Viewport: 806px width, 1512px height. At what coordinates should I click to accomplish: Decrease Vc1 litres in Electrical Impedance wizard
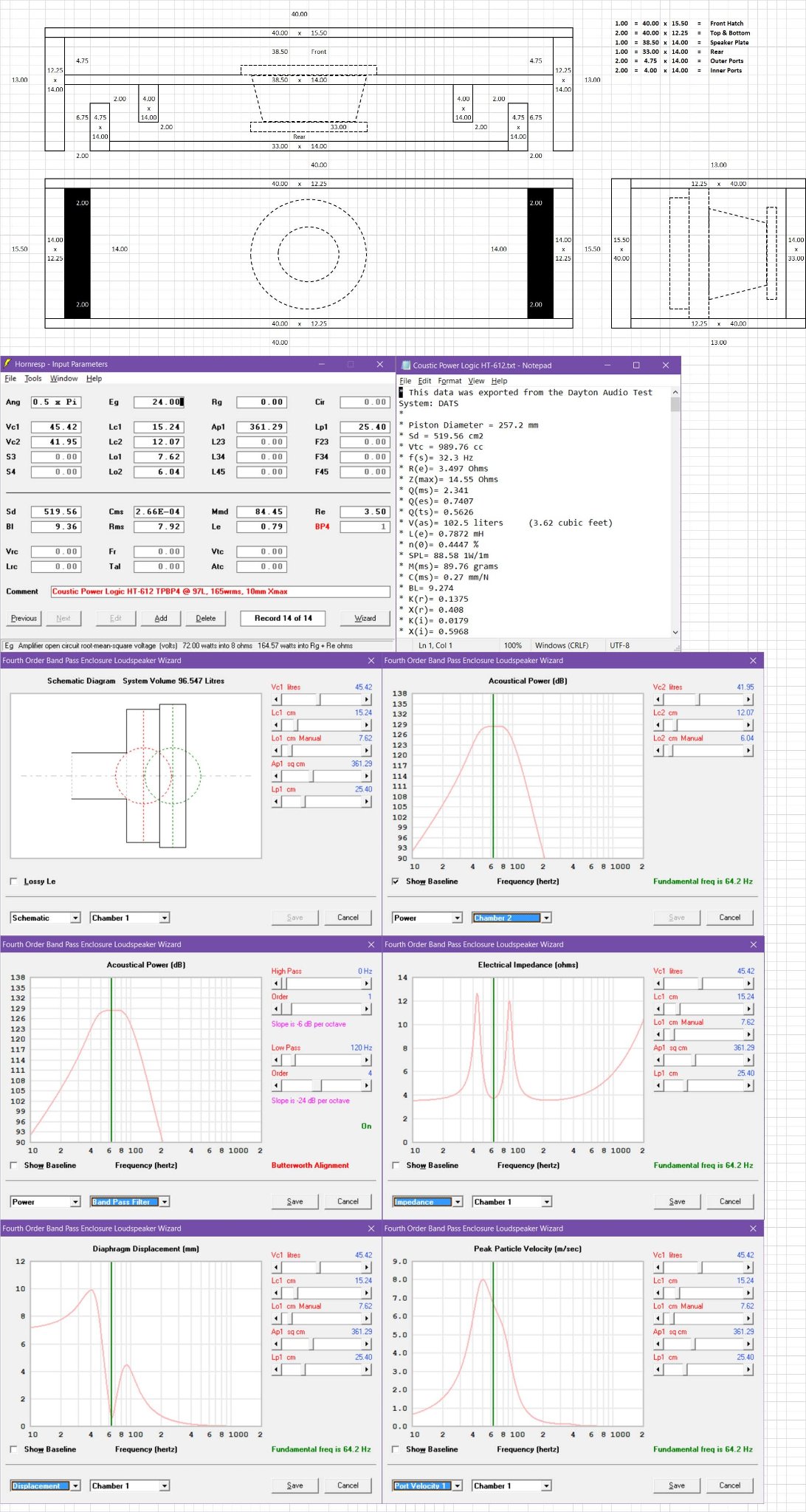658,983
